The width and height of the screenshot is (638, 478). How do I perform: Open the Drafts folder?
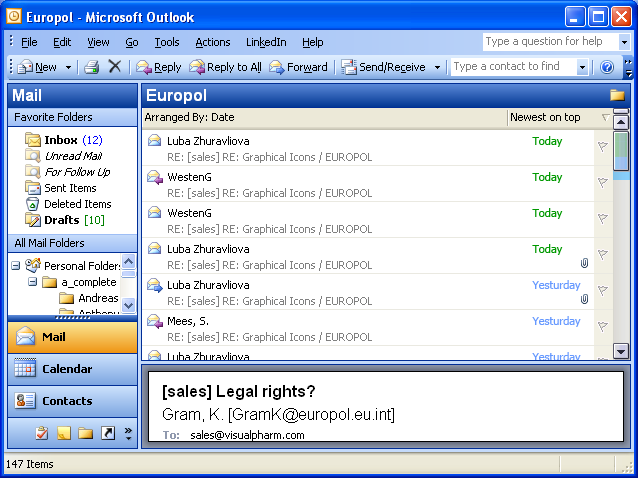(65, 220)
